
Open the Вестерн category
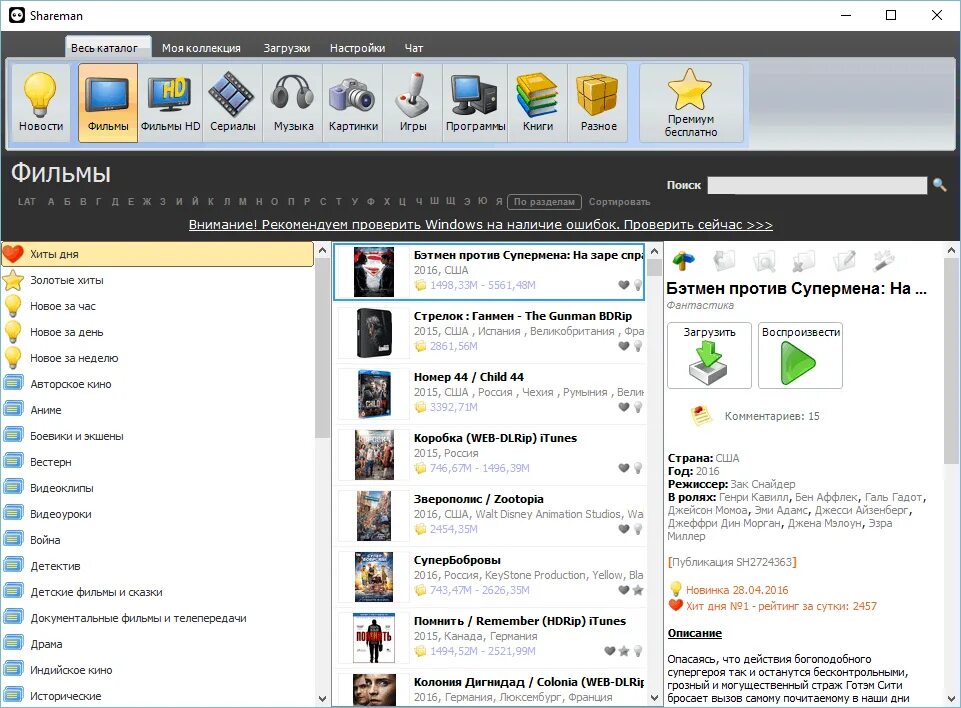tap(158, 462)
